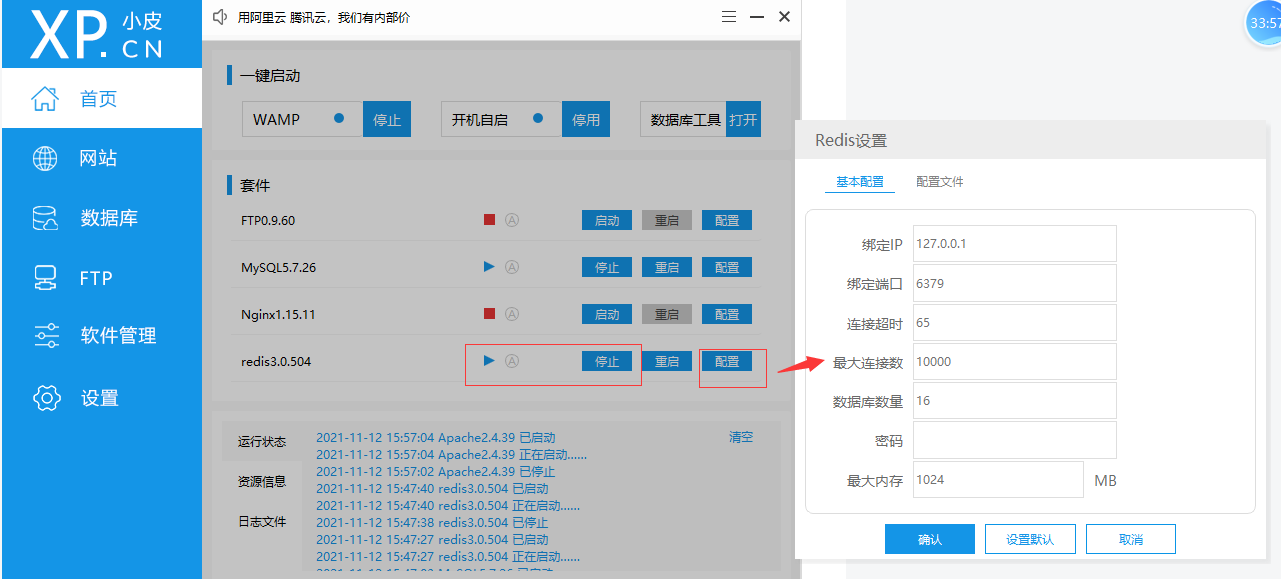Click the speaker announcement icon

click(x=221, y=17)
